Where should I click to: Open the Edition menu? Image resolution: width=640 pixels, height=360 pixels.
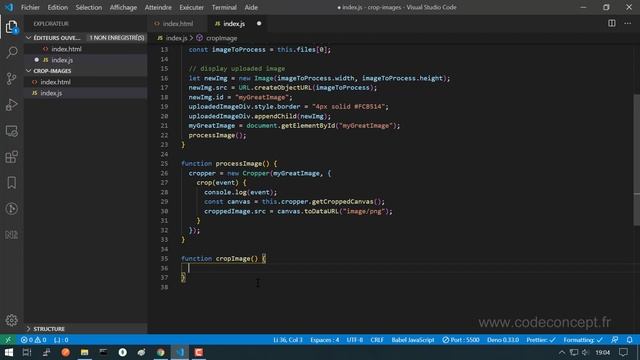(58, 7)
